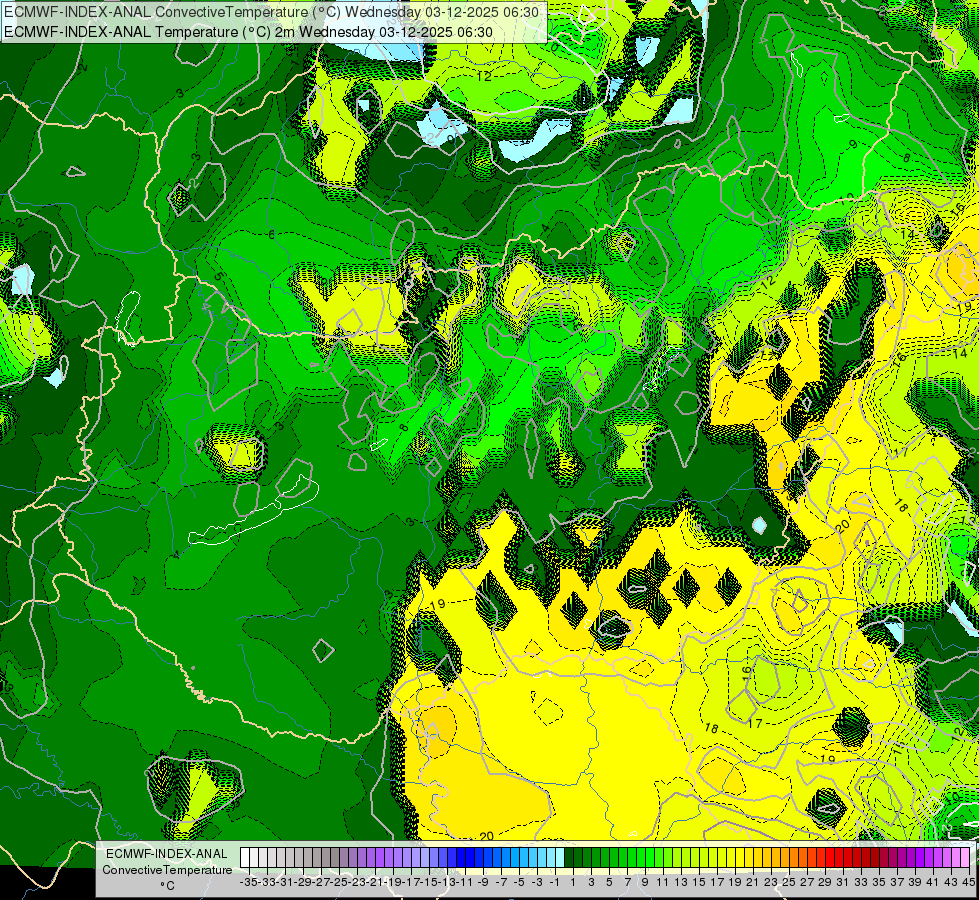Select the purple swatch above 39
The image size is (979, 900).
[911, 857]
